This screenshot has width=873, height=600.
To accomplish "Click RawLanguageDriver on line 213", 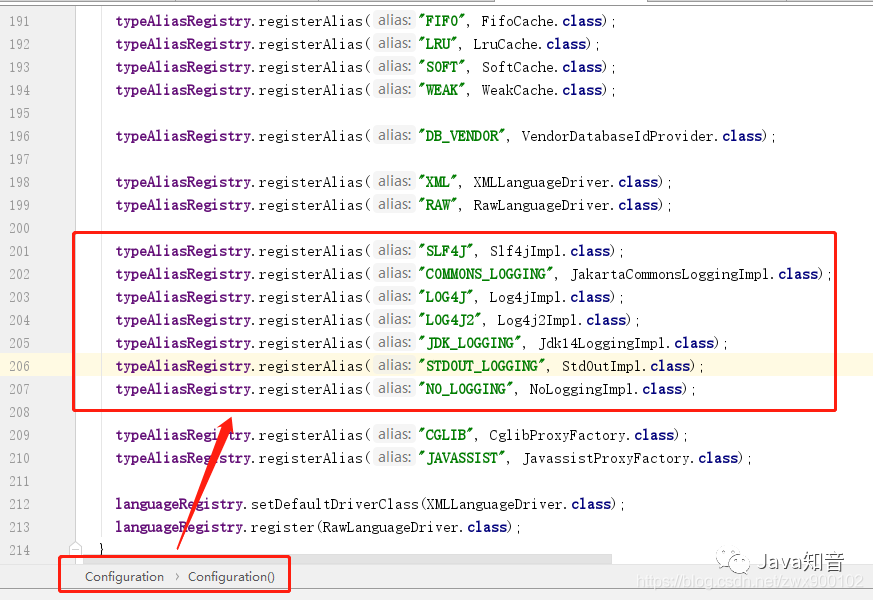I will pos(391,527).
